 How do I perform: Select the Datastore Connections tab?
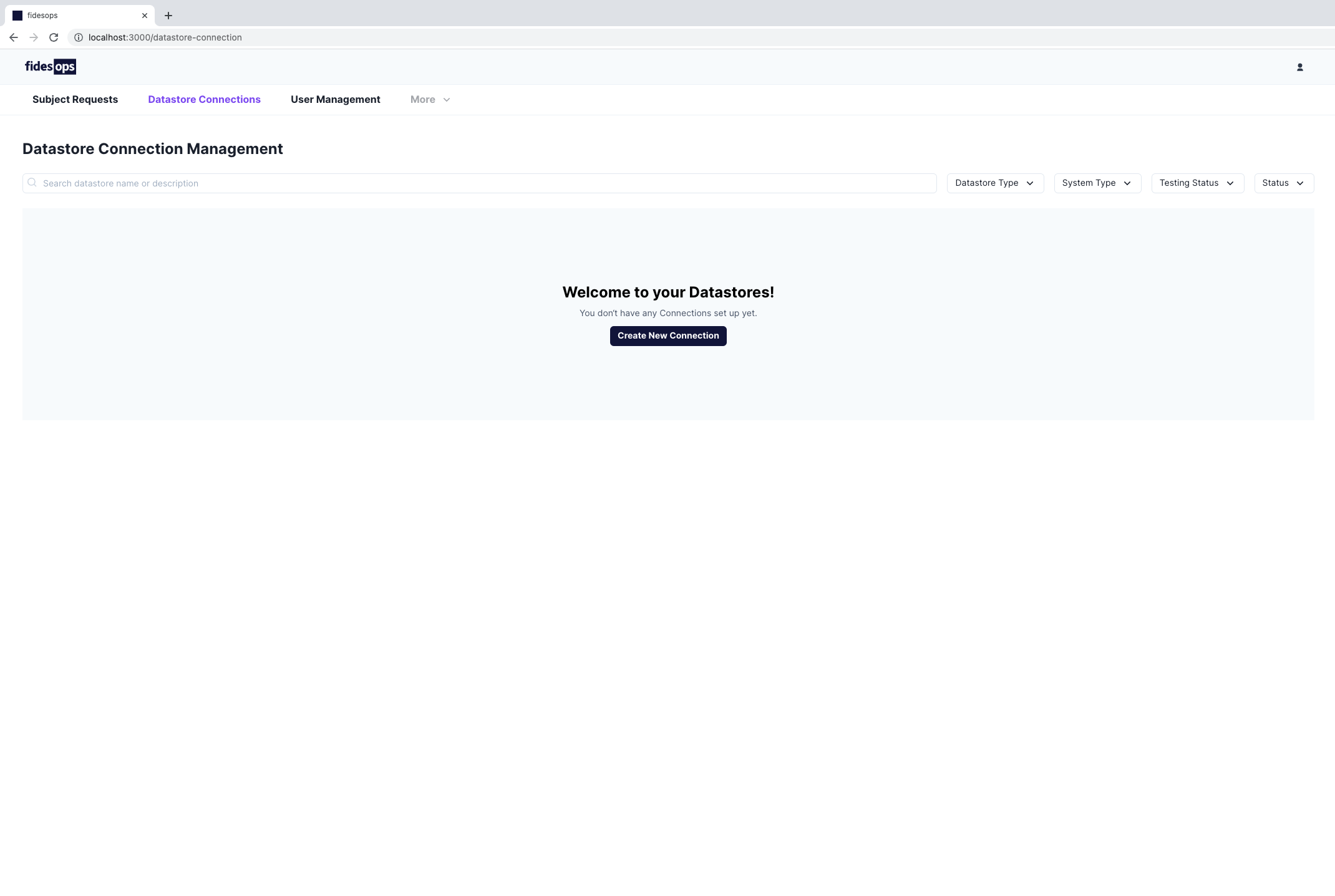click(x=204, y=100)
